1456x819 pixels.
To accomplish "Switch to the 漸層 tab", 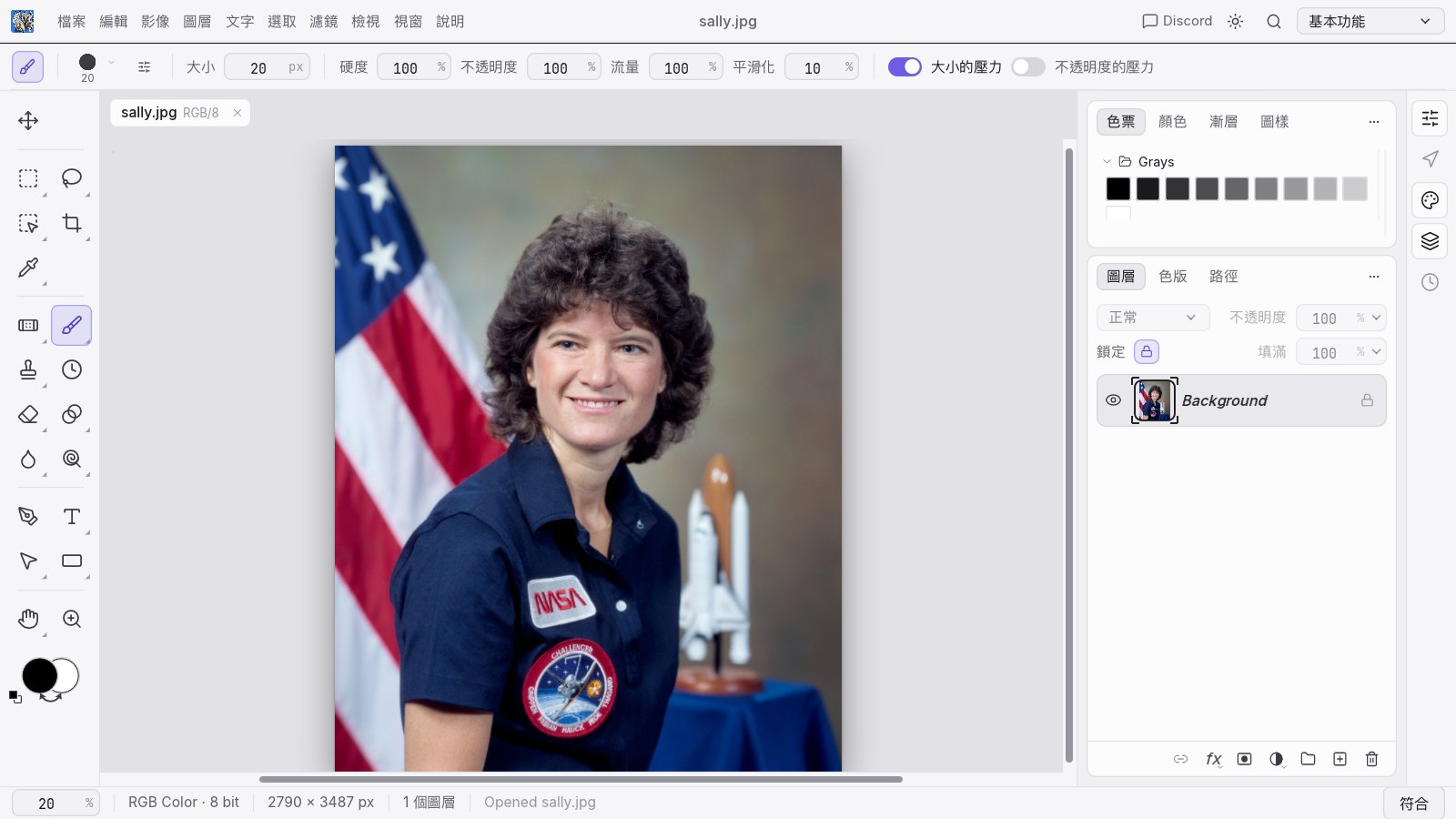I will 1223,121.
